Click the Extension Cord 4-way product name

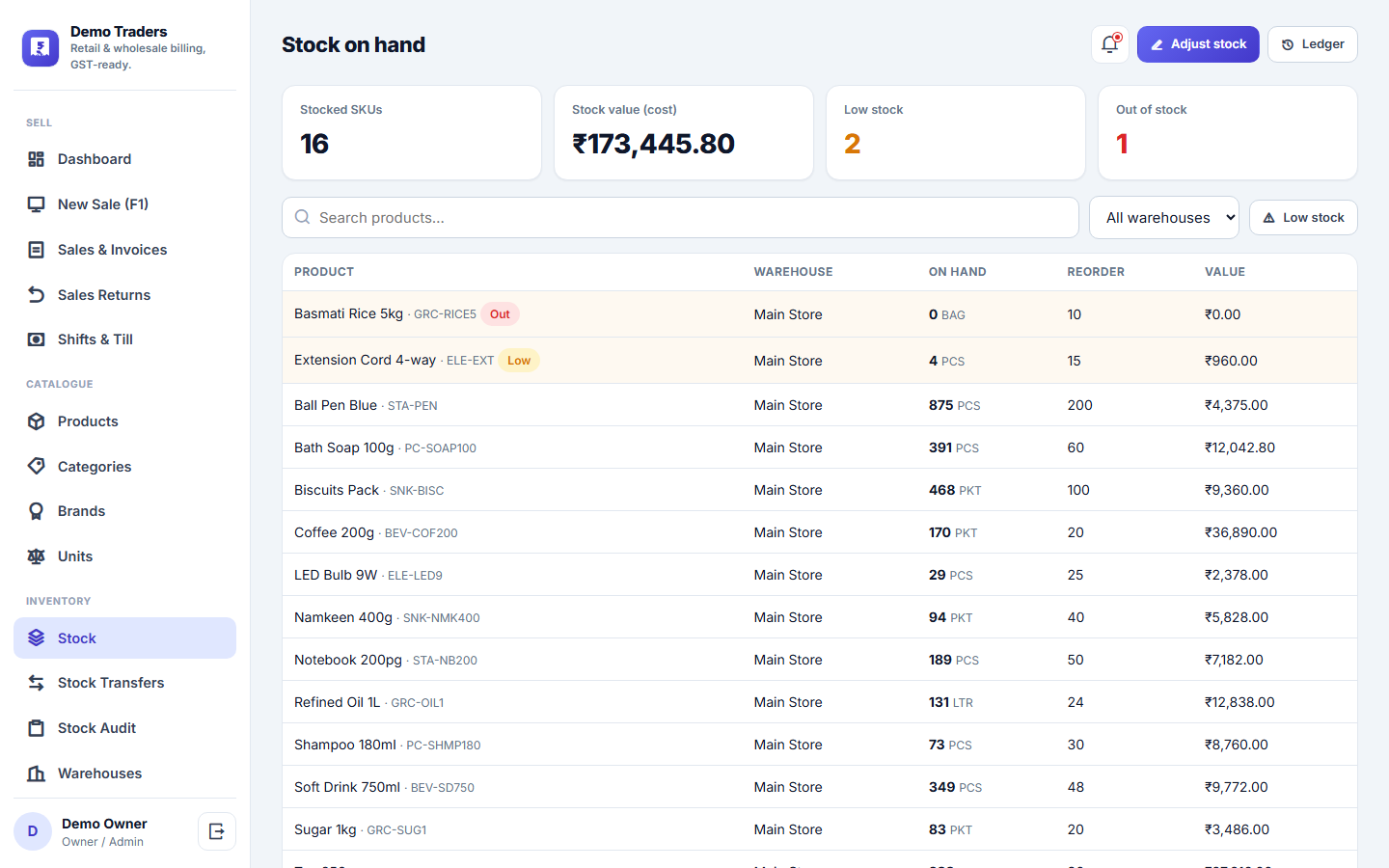pyautogui.click(x=365, y=360)
